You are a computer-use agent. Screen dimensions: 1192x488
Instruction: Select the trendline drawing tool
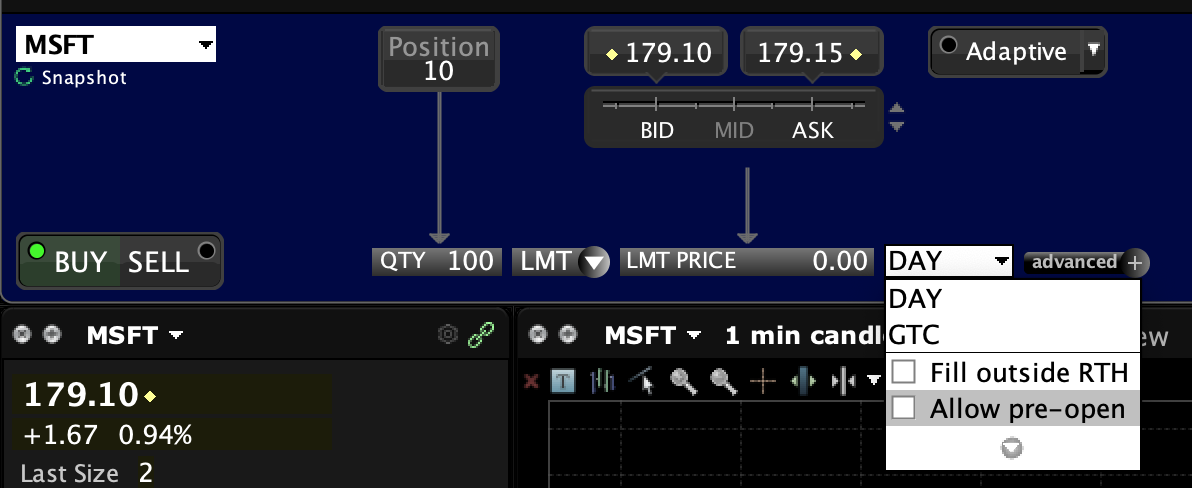click(642, 380)
